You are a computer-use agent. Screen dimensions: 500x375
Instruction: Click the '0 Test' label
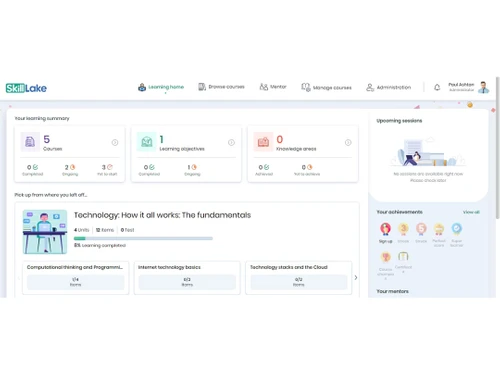tap(127, 230)
